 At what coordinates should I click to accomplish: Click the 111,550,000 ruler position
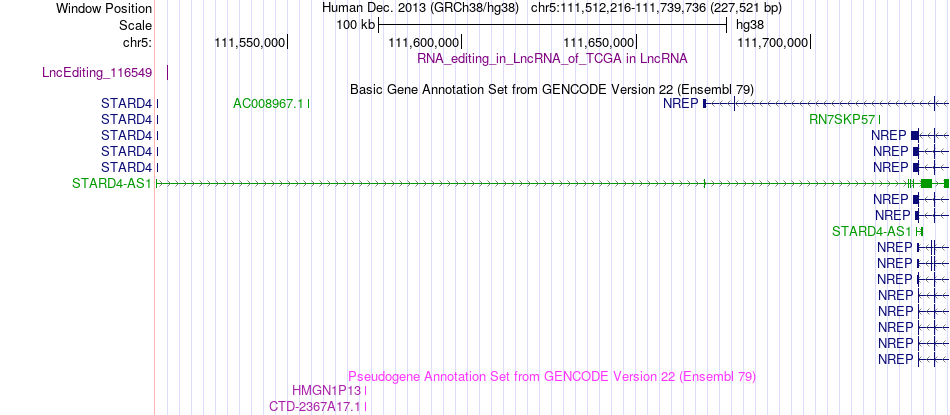coord(250,42)
